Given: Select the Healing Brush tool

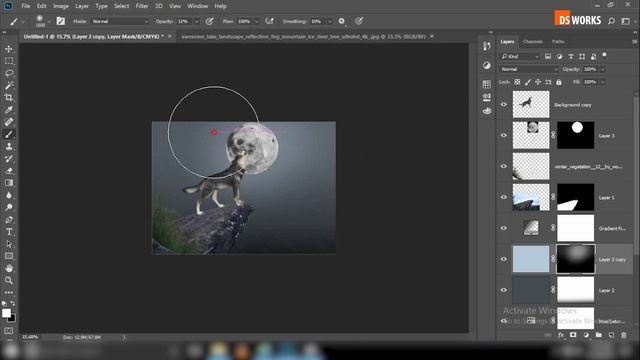Looking at the screenshot, I should 9,122.
